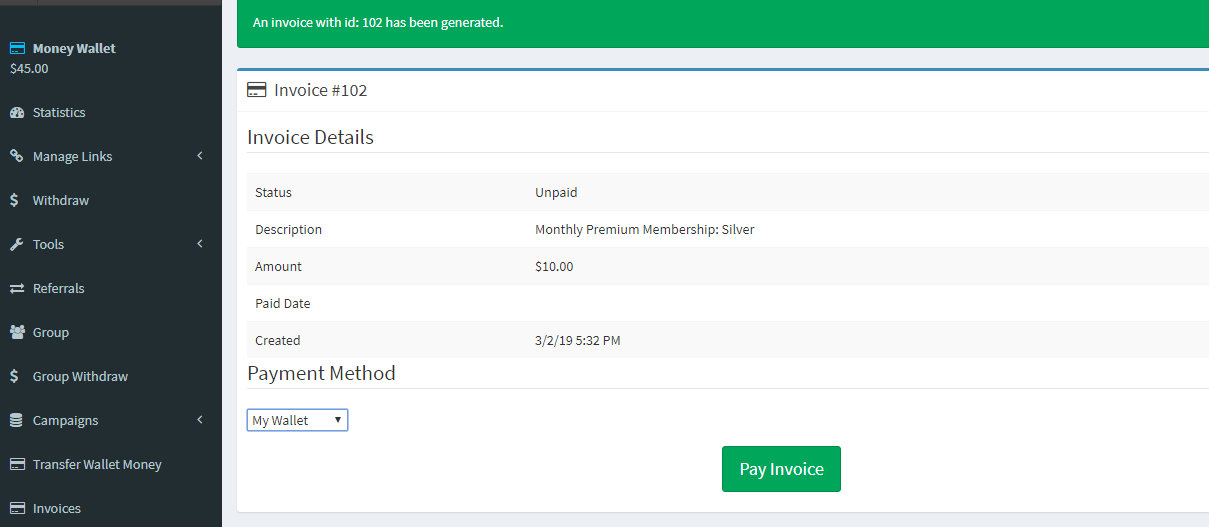Expand the Campaigns submenu chevron
1209x527 pixels.
click(200, 420)
